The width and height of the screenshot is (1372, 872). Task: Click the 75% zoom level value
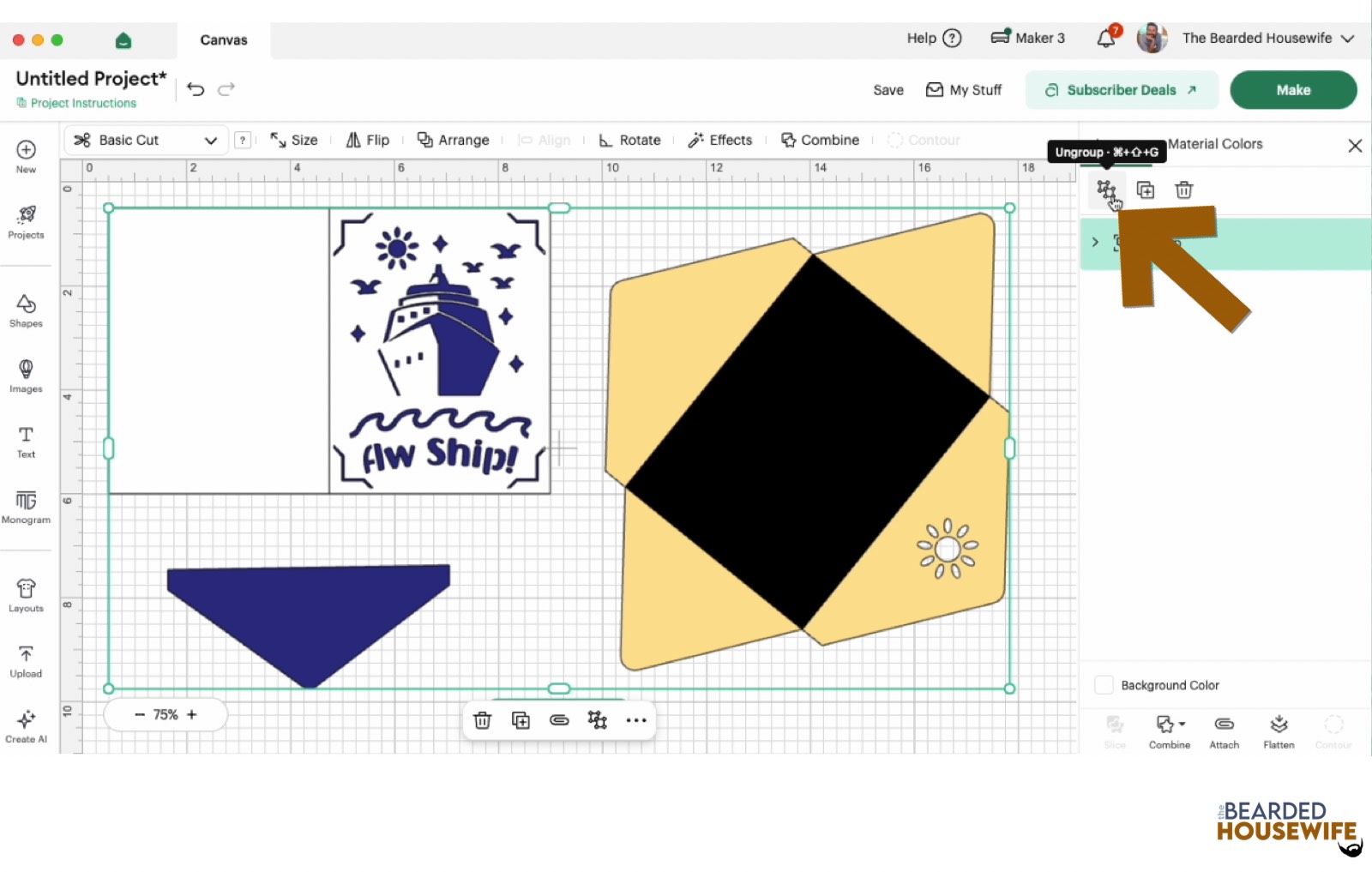[x=165, y=714]
